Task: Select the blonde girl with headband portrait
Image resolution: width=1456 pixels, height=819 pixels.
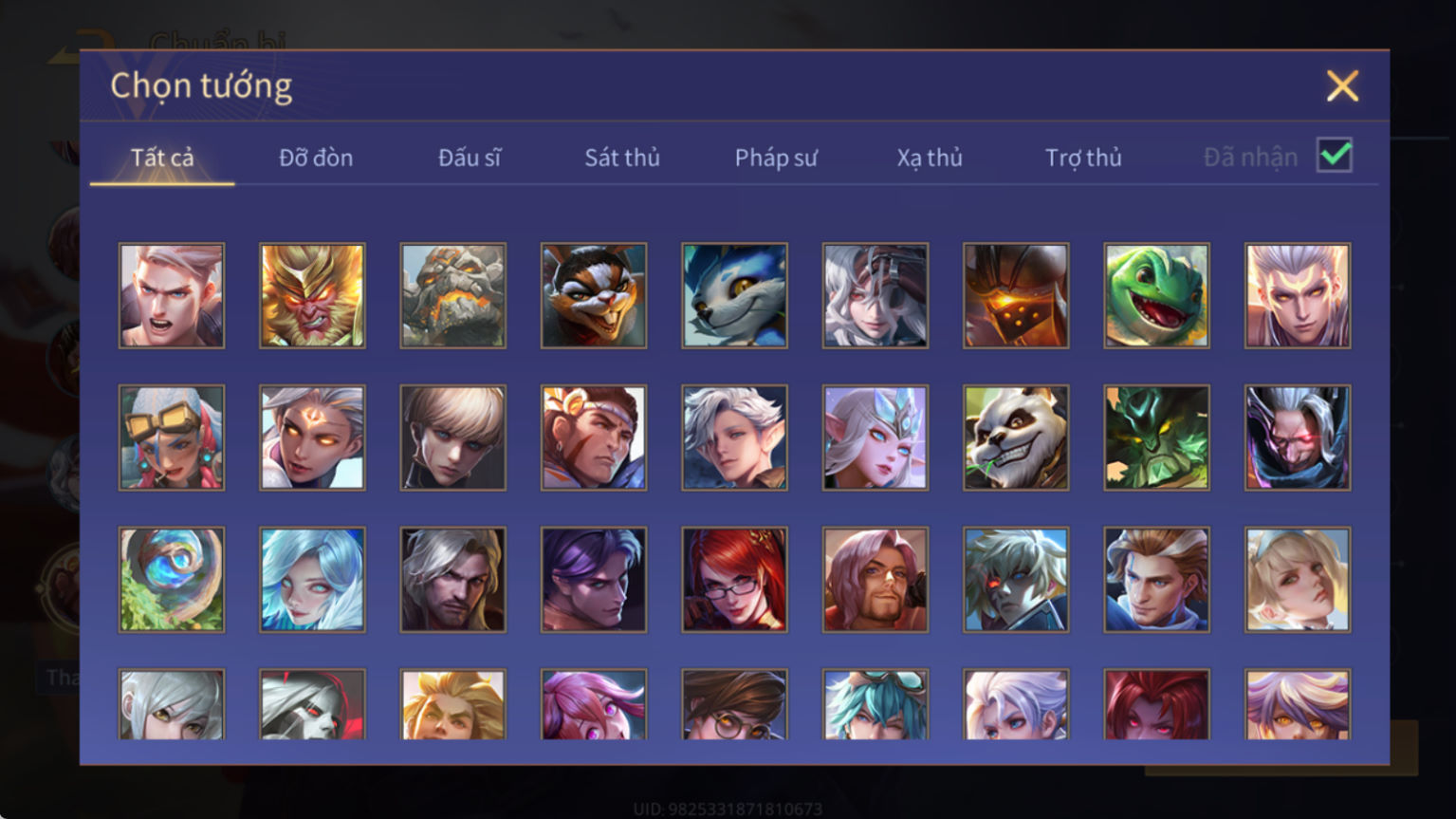Action: (1298, 580)
